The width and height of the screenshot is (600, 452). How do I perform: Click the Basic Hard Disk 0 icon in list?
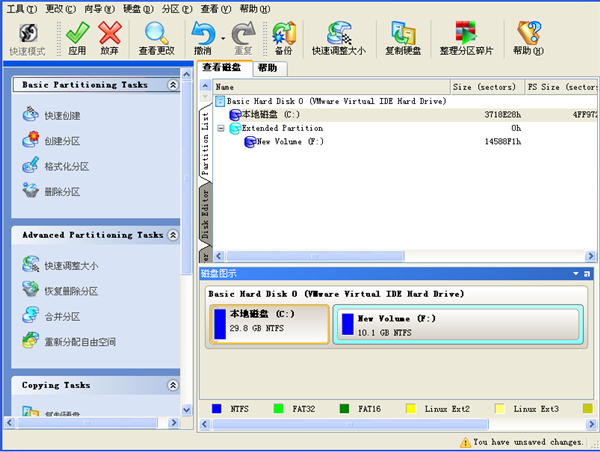click(x=220, y=101)
